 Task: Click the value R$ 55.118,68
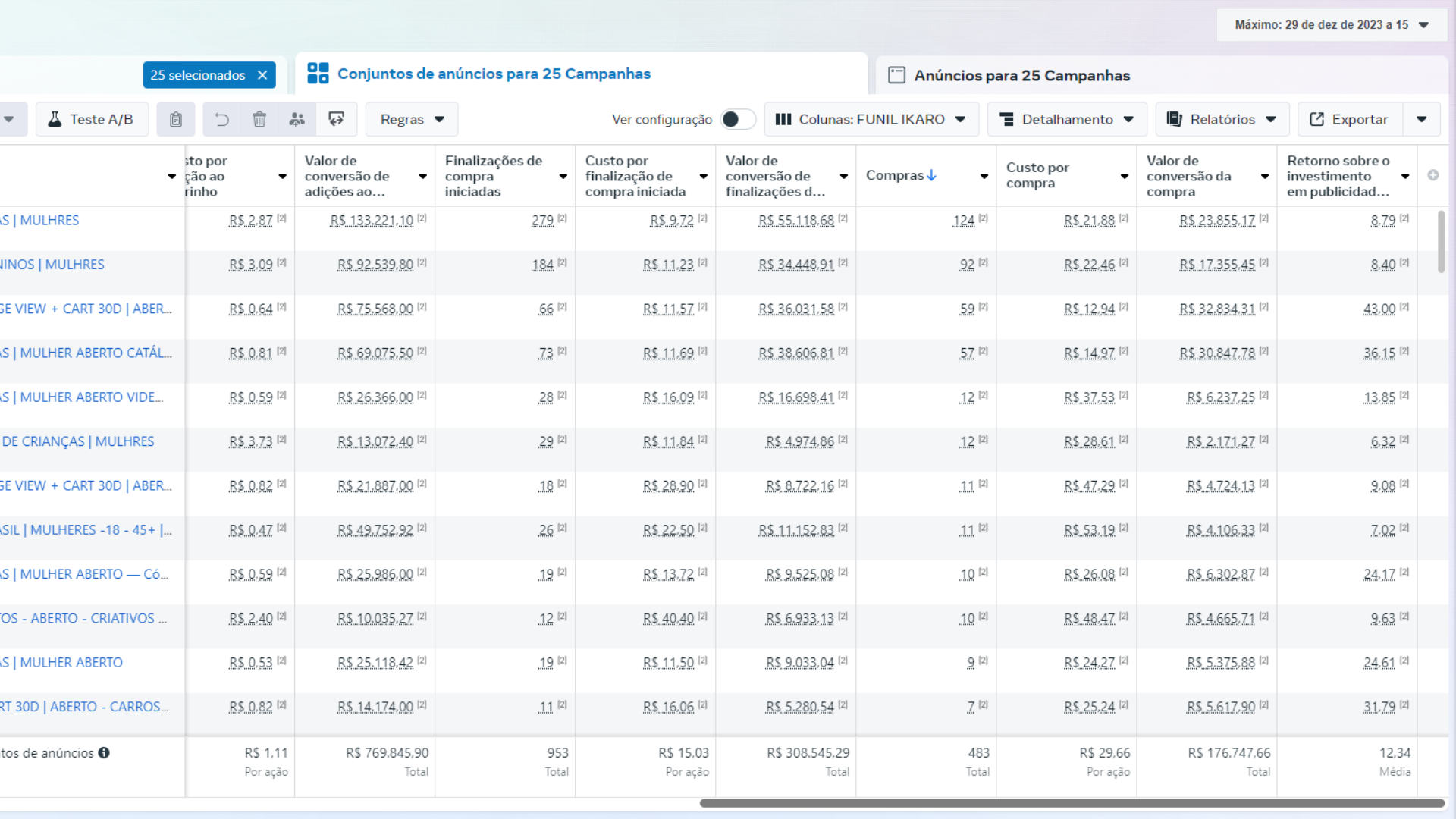pos(796,221)
